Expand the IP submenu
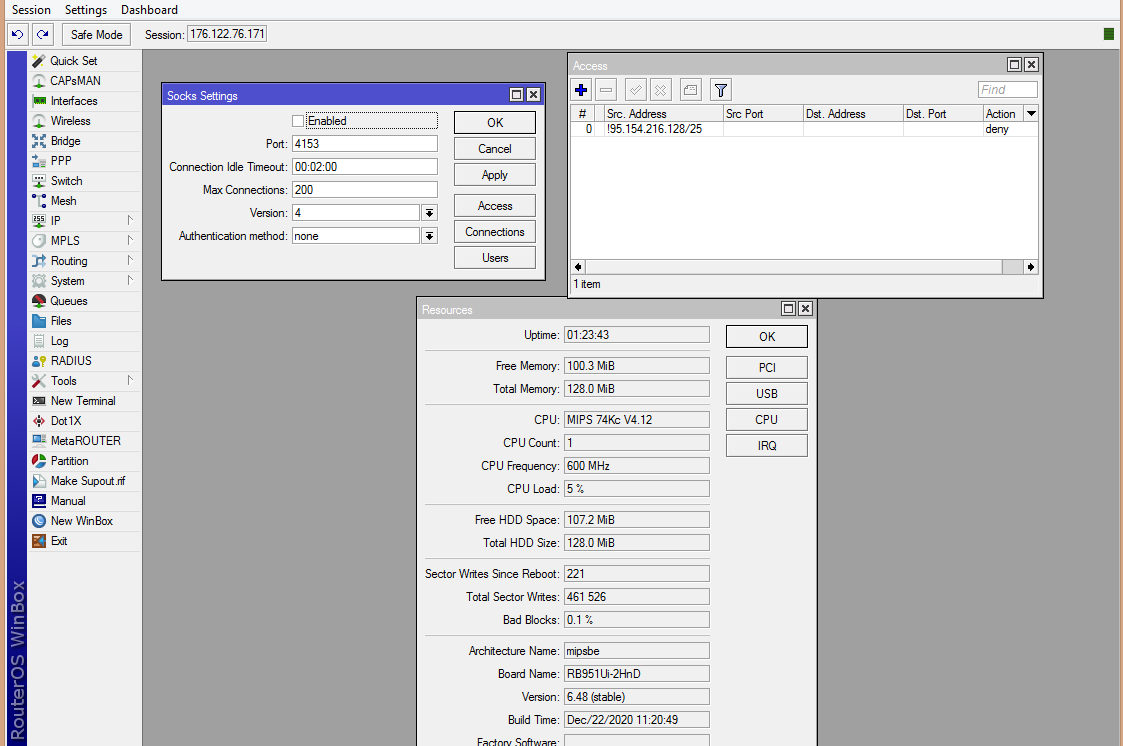The image size is (1123, 746). pyautogui.click(x=130, y=221)
